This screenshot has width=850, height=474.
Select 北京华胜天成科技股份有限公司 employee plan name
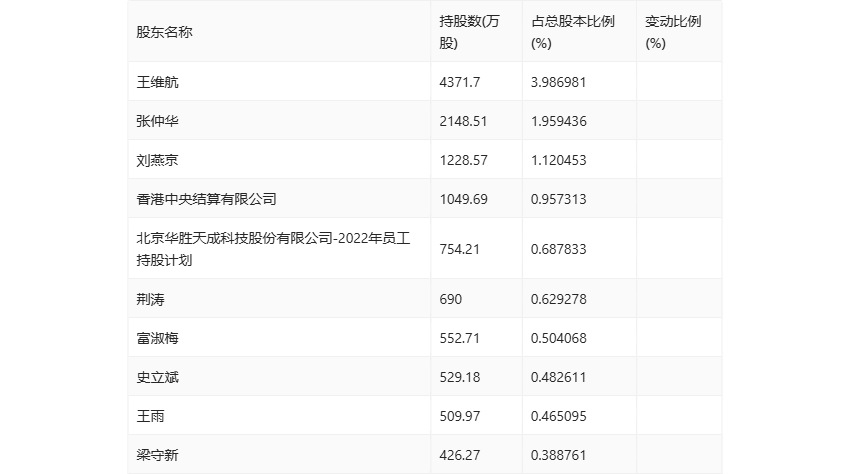pyautogui.click(x=273, y=249)
